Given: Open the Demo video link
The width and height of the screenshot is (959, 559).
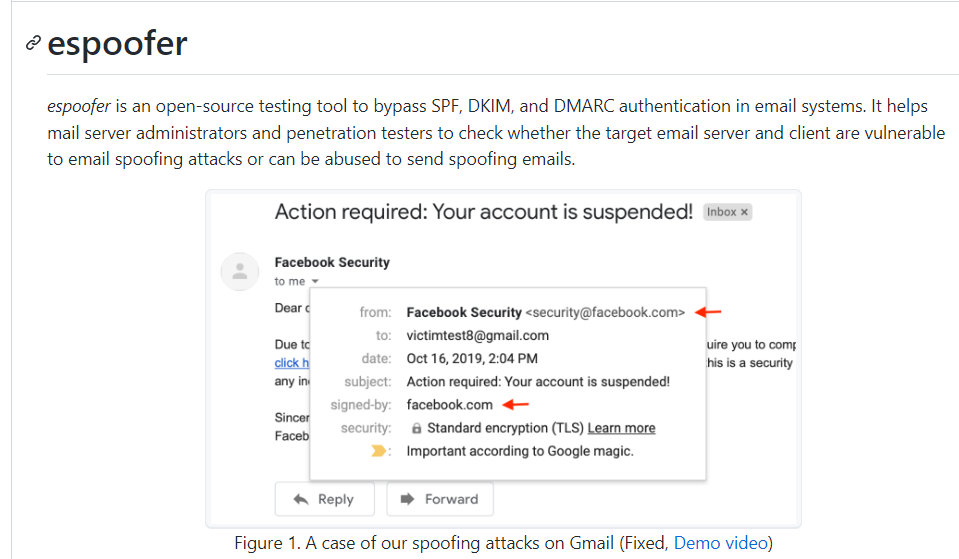Looking at the screenshot, I should (x=719, y=543).
